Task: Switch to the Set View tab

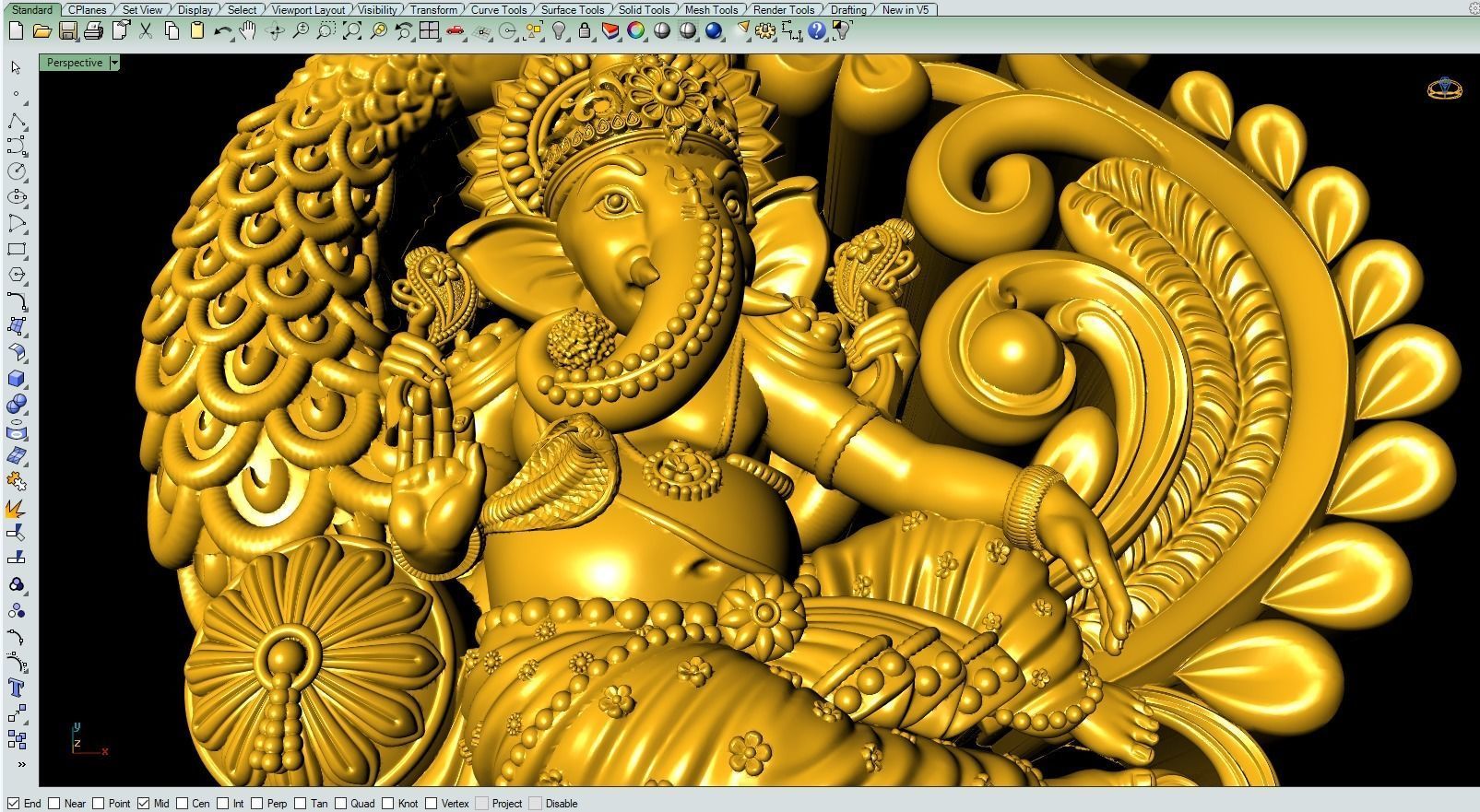Action: (x=142, y=9)
